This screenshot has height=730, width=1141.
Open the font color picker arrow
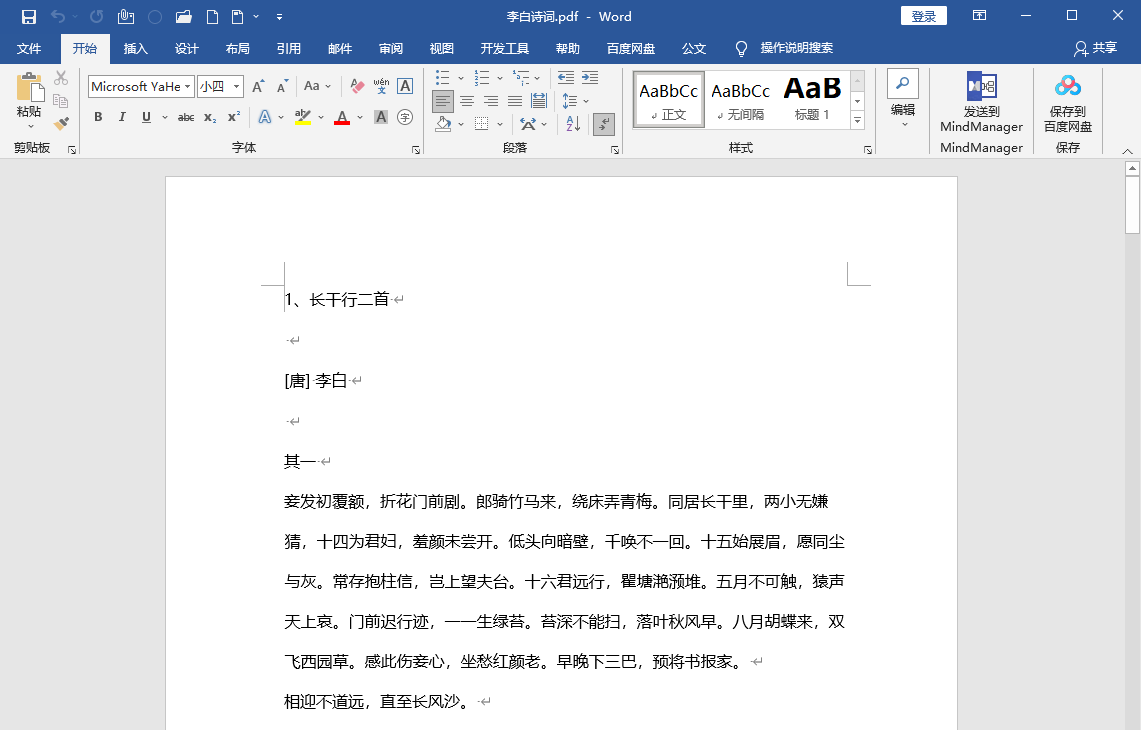point(361,118)
